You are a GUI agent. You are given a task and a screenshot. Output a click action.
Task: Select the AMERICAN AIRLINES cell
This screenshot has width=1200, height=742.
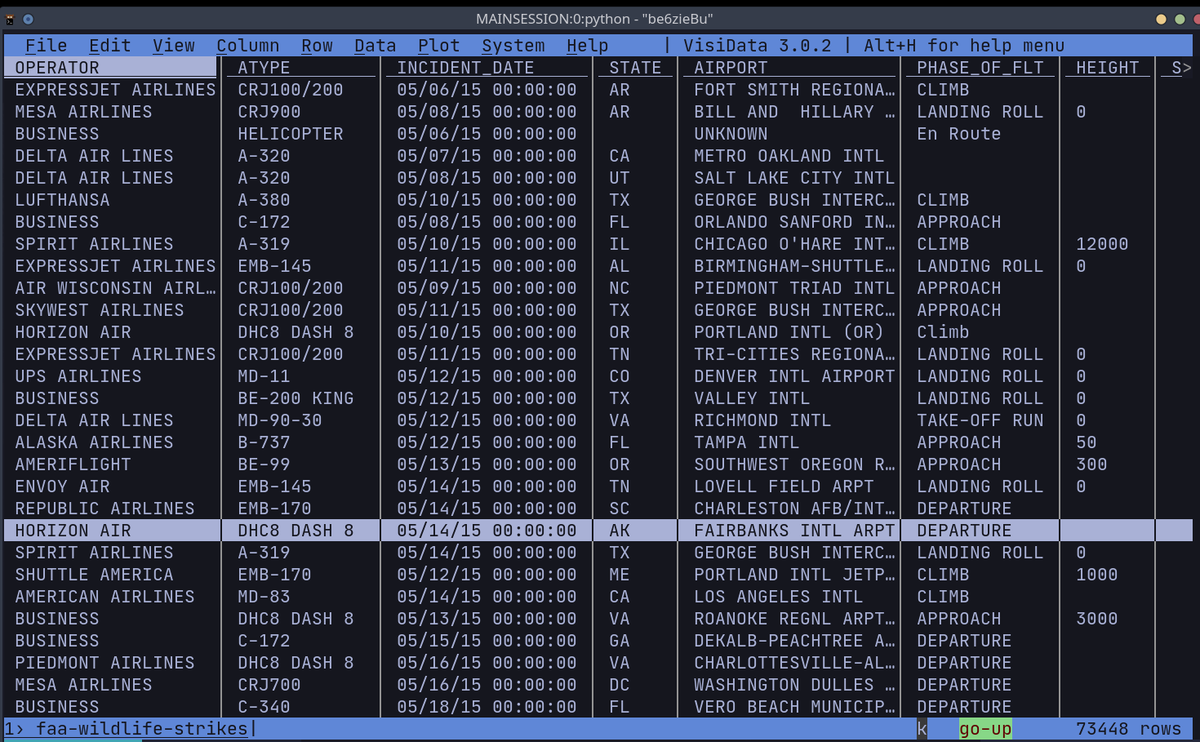(105, 595)
